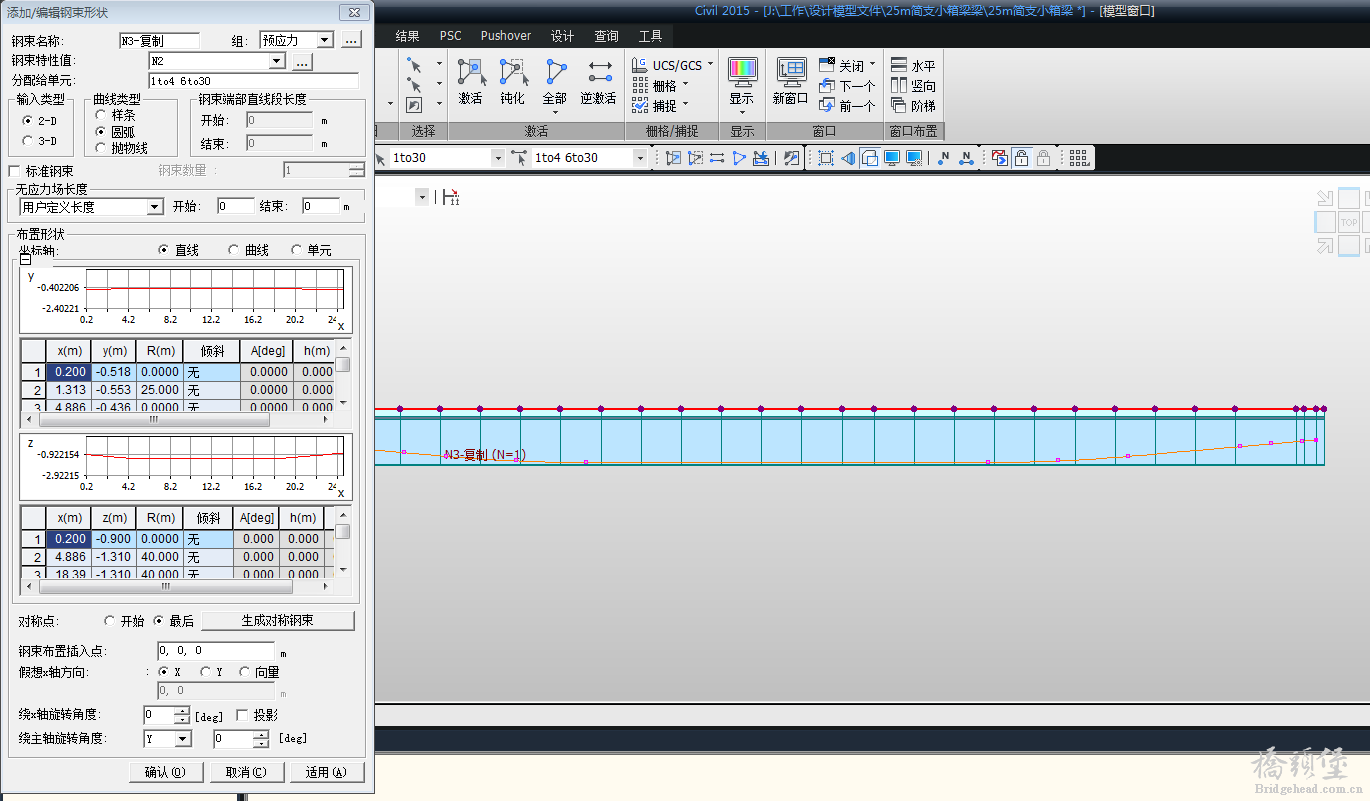Click the double-arrow line select icon in toolbar

pos(717,158)
